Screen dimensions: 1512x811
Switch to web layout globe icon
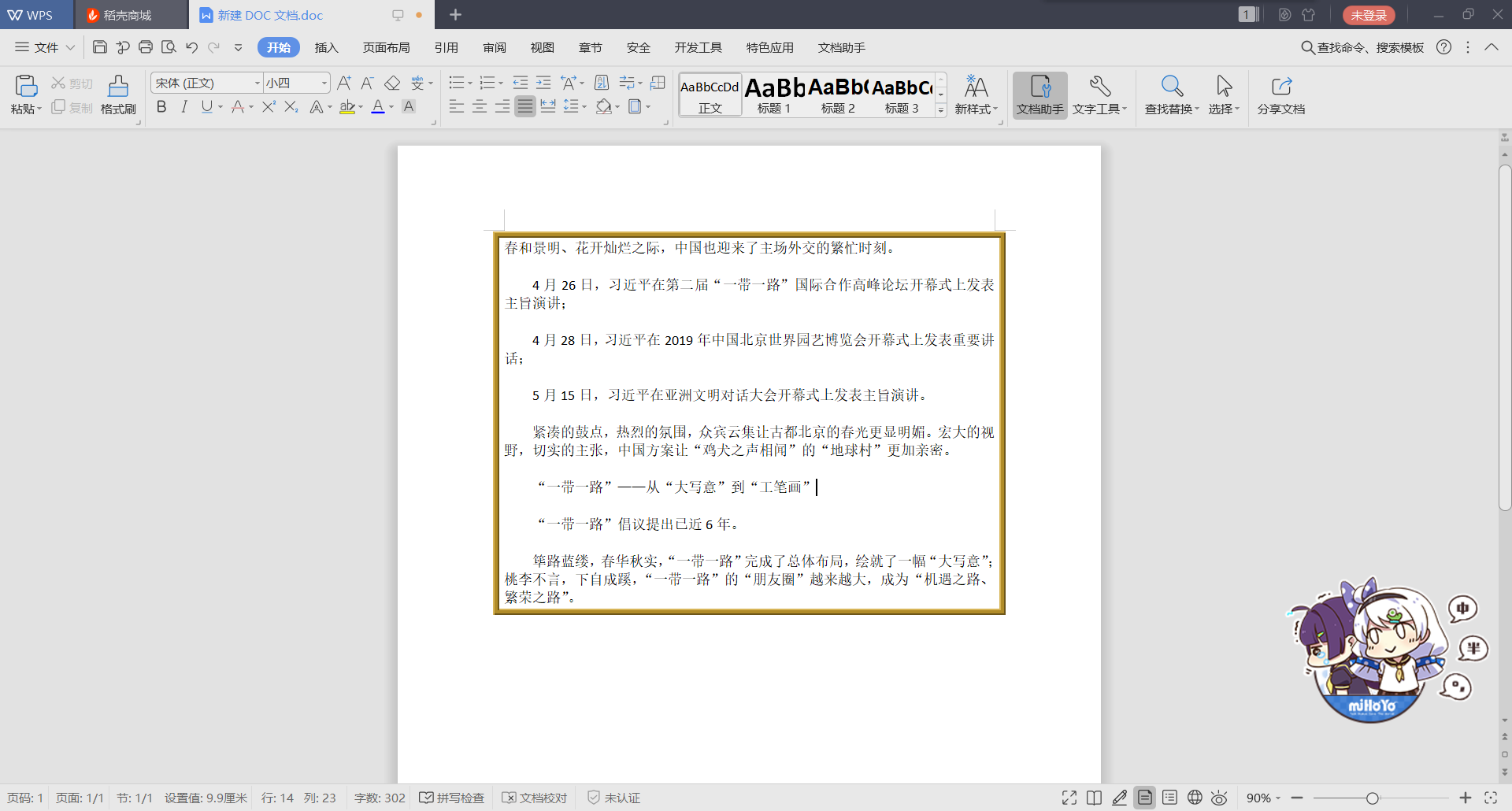click(1195, 798)
